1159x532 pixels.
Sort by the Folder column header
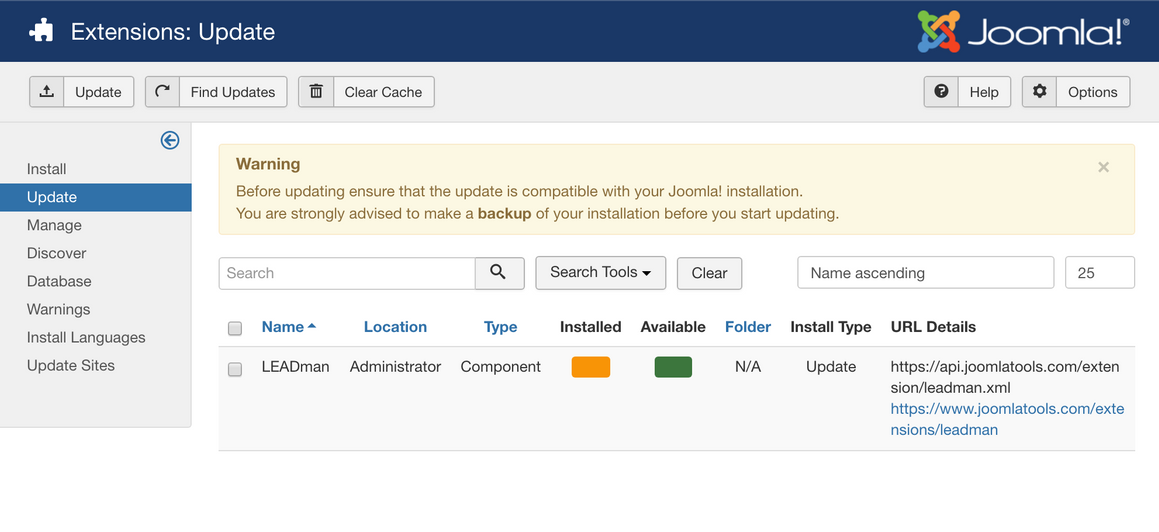pyautogui.click(x=748, y=327)
